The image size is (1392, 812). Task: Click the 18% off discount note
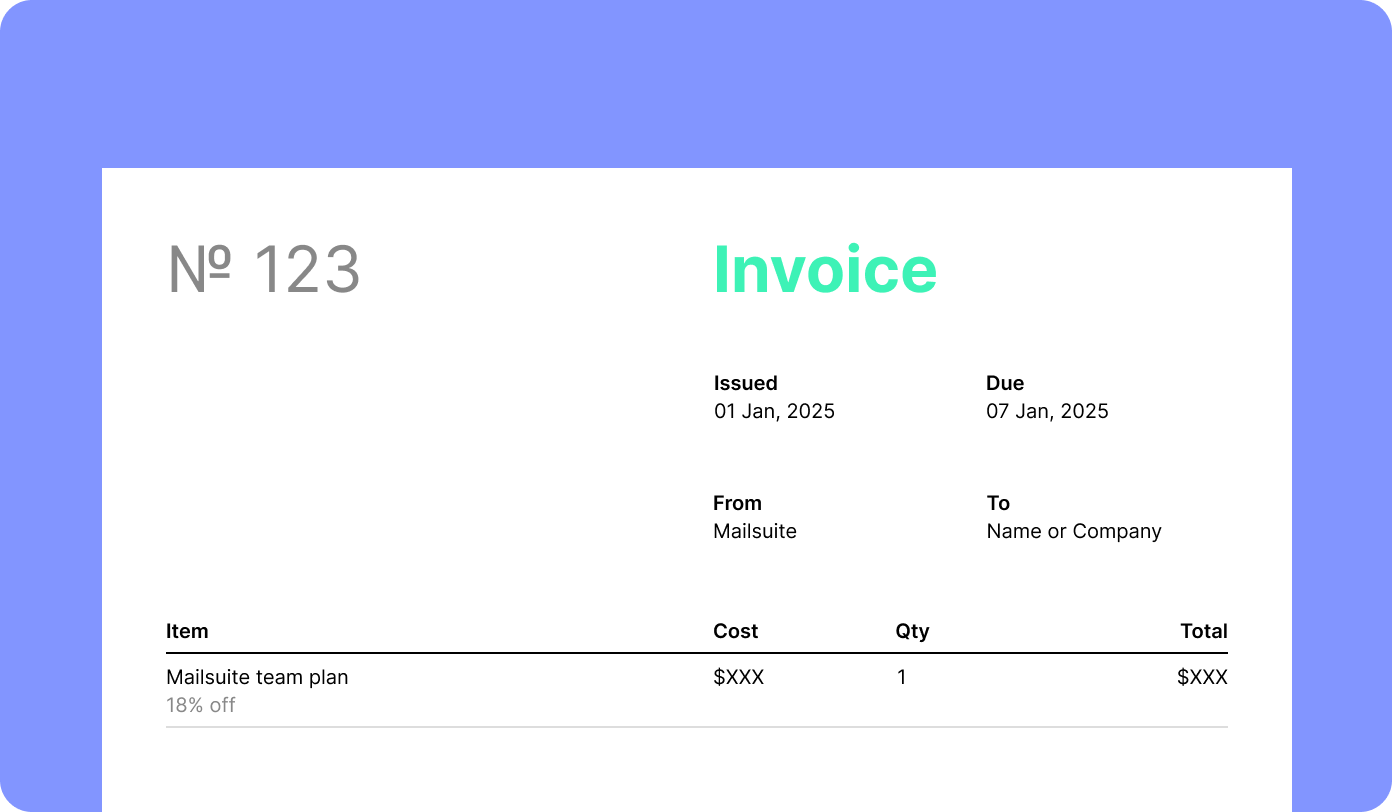[200, 705]
